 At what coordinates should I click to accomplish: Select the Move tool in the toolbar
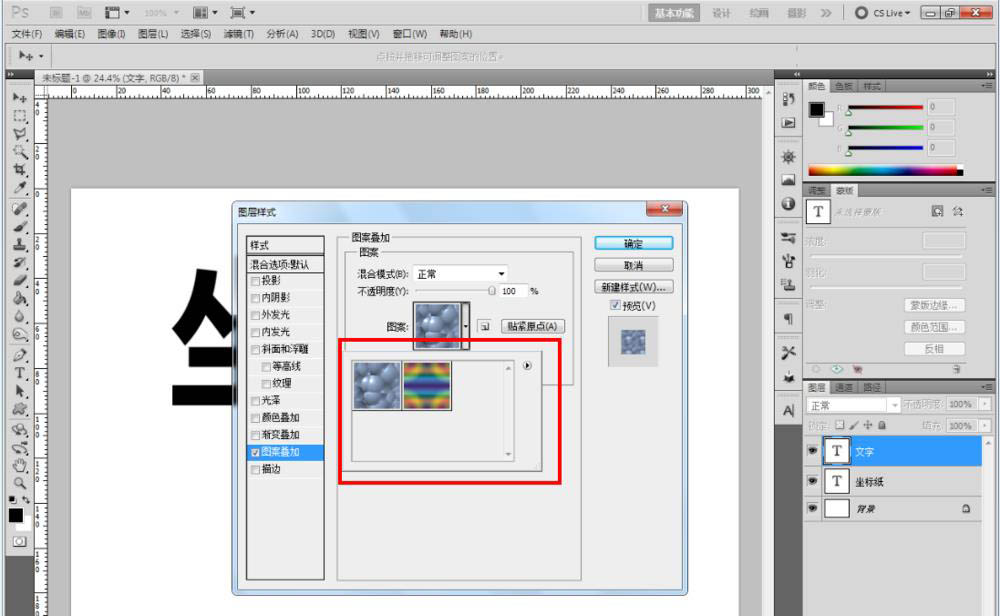coord(16,98)
